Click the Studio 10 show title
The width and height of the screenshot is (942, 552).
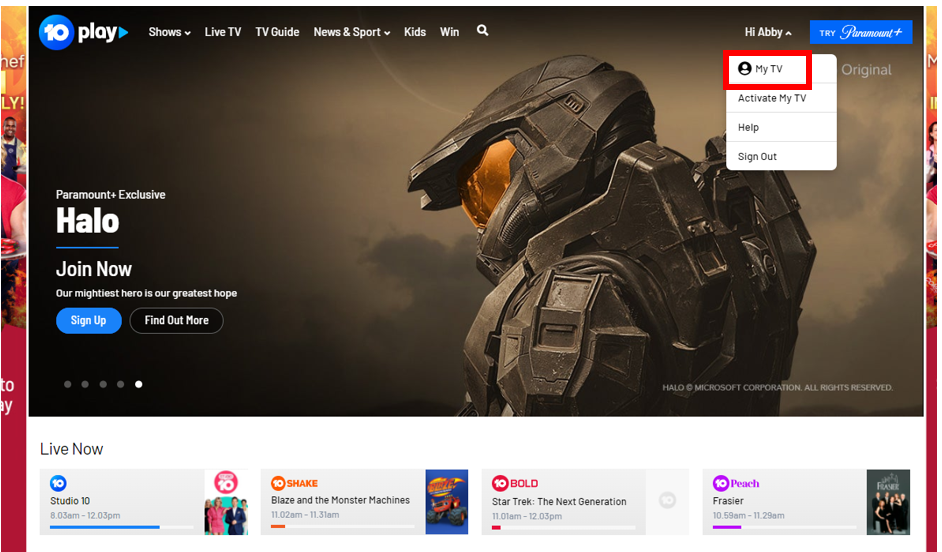tap(70, 501)
